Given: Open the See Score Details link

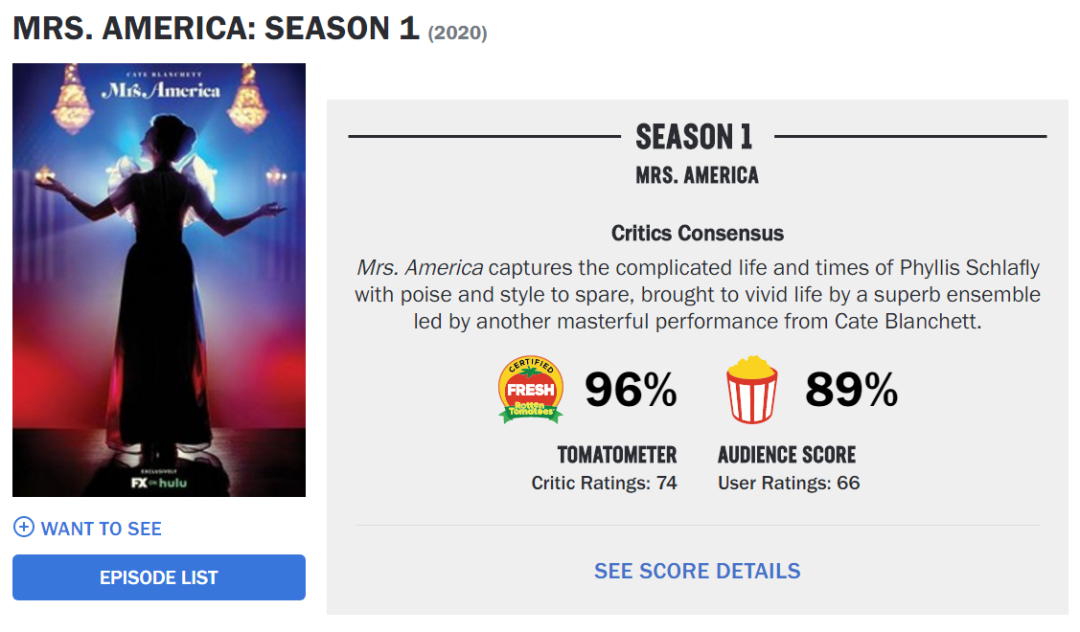Looking at the screenshot, I should [x=697, y=571].
